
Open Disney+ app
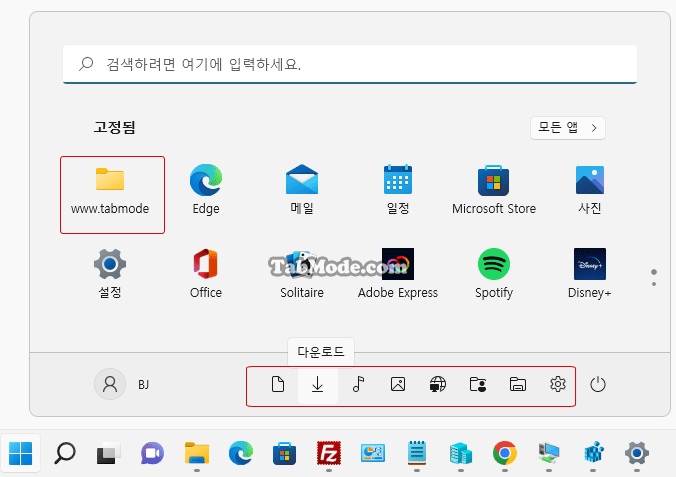click(x=589, y=273)
